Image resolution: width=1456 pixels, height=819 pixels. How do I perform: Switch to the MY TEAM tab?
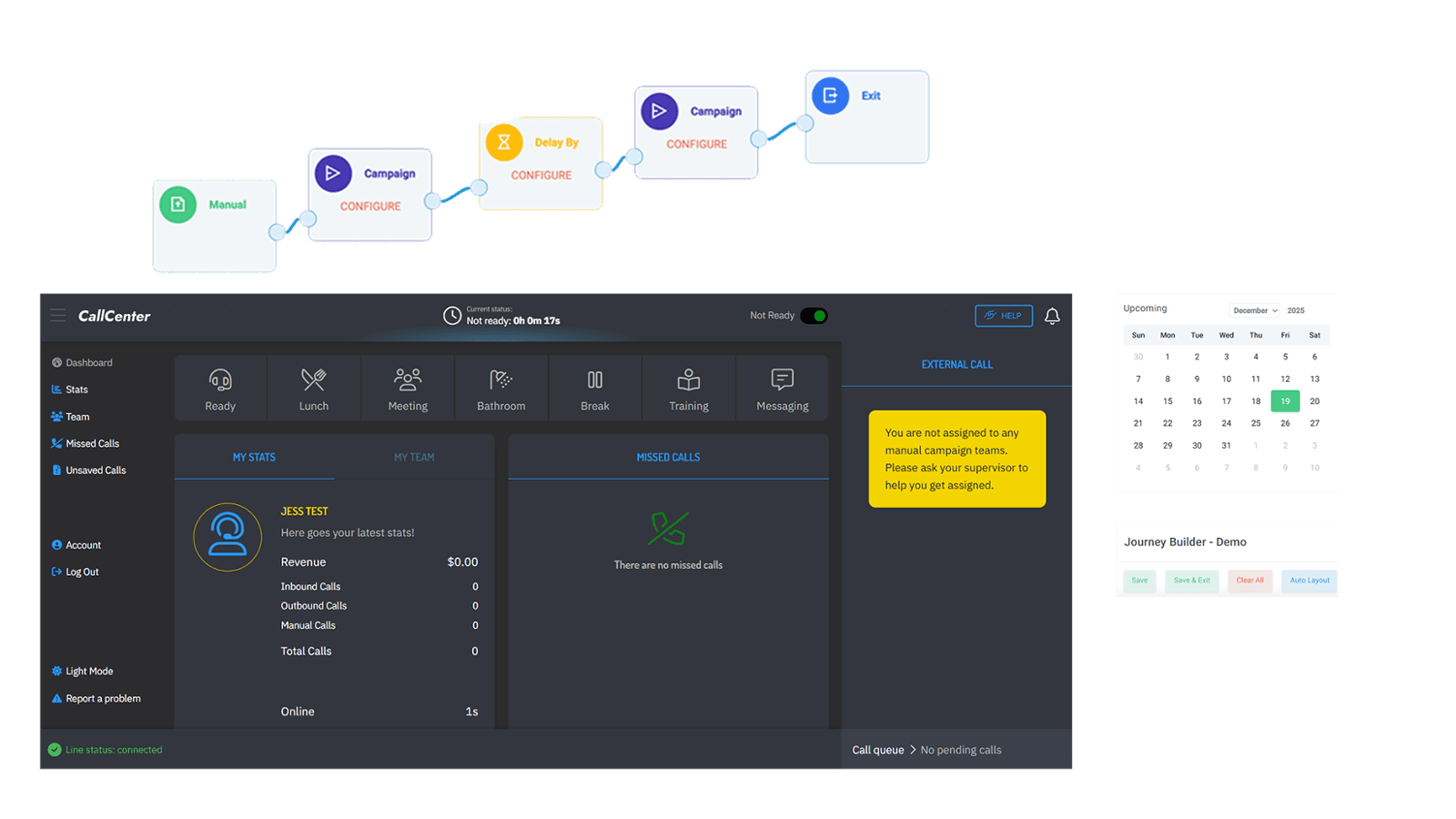(x=414, y=458)
